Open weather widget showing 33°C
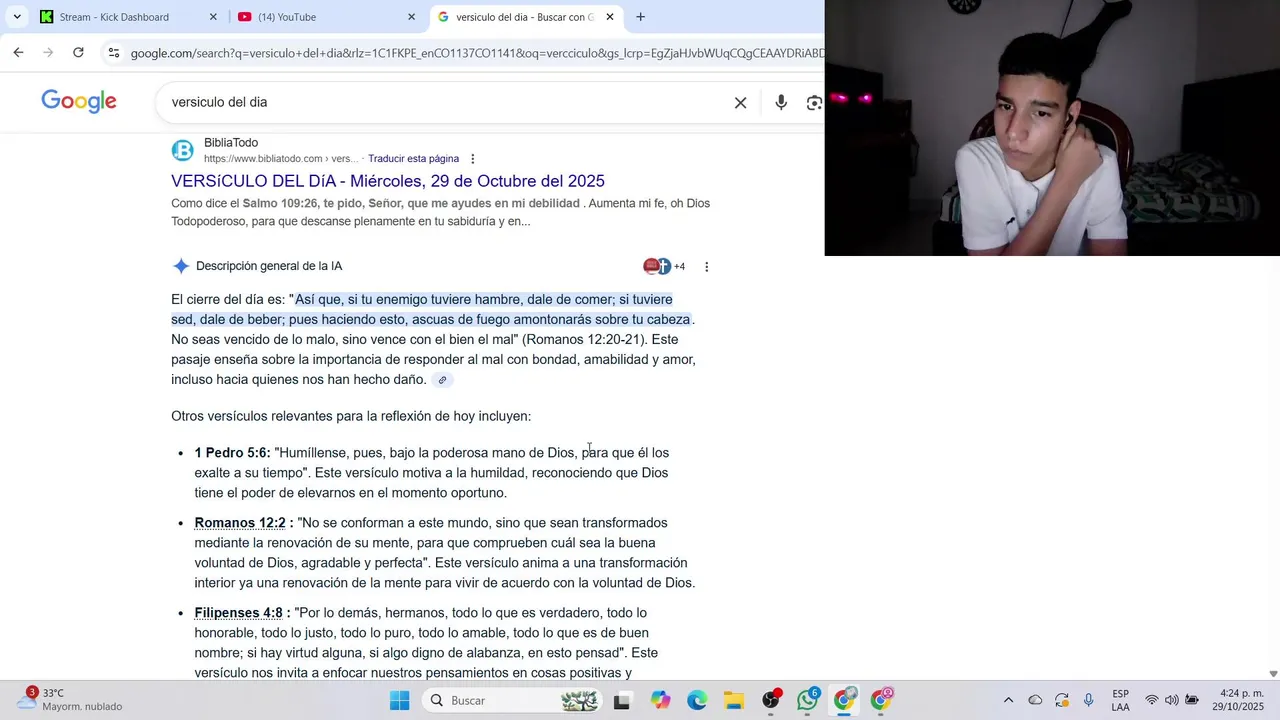 pos(70,699)
